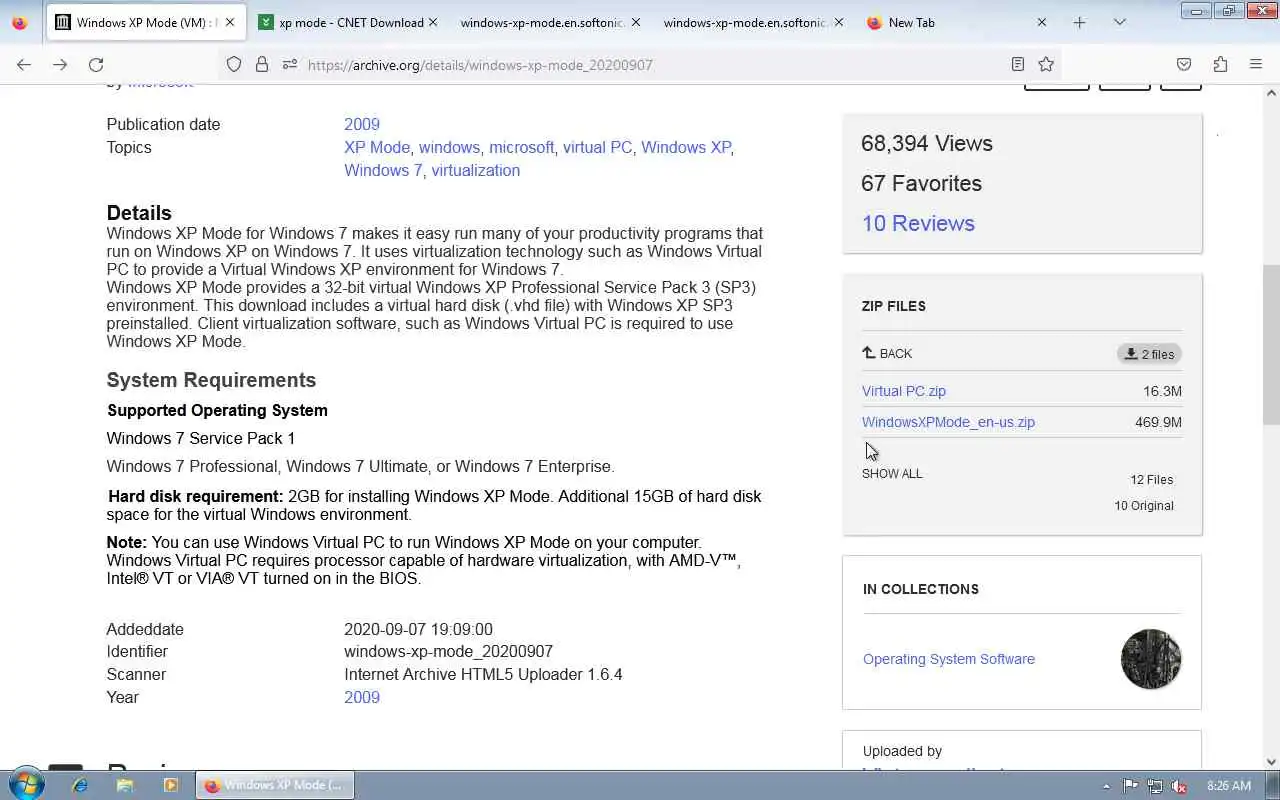Open the windows topic link
Viewport: 1280px width, 800px height.
pyautogui.click(x=449, y=147)
